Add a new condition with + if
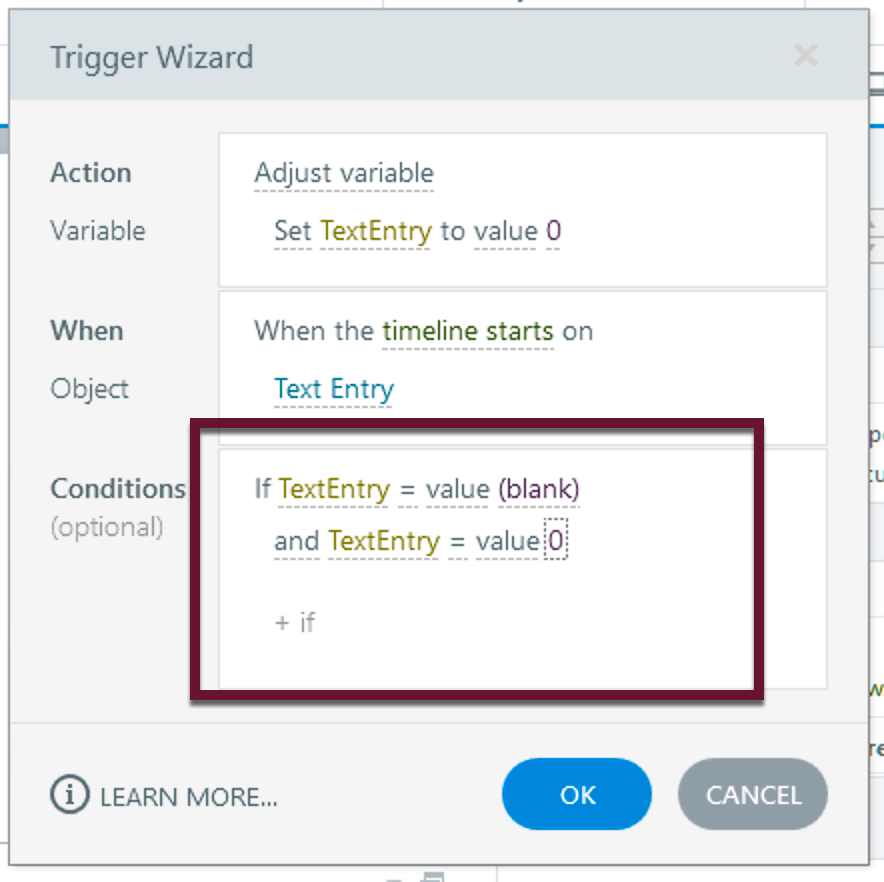This screenshot has width=884, height=882. [x=295, y=622]
